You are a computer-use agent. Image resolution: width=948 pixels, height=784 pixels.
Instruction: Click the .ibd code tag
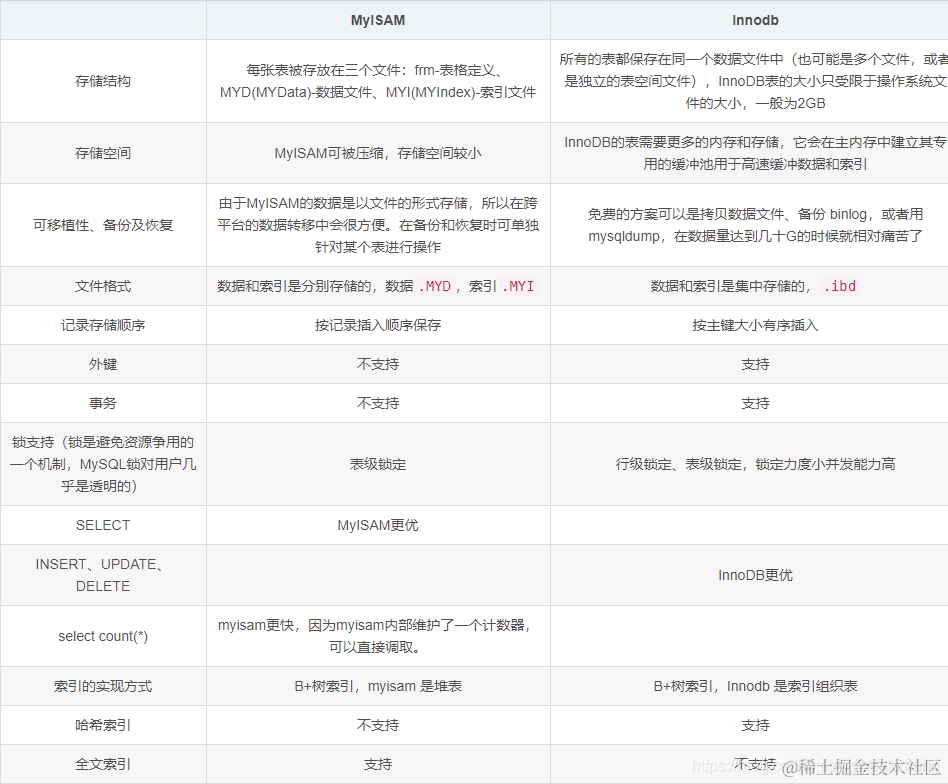(x=840, y=286)
